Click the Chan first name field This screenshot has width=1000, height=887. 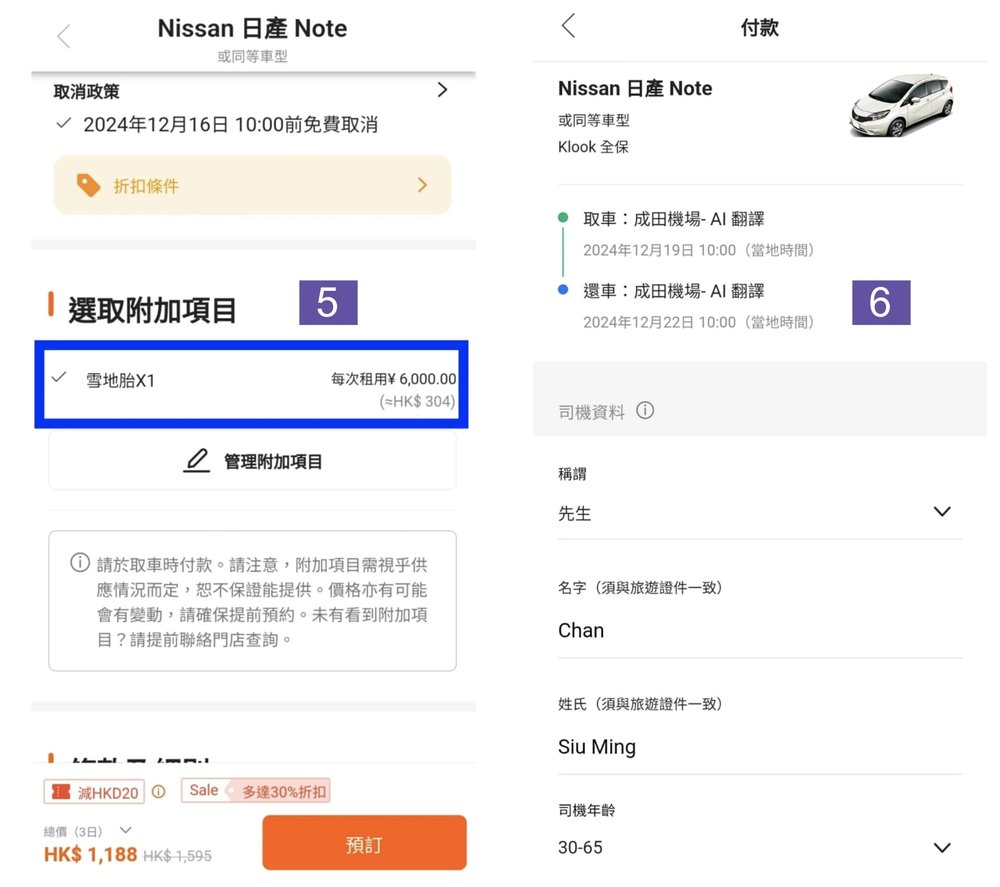pos(700,630)
